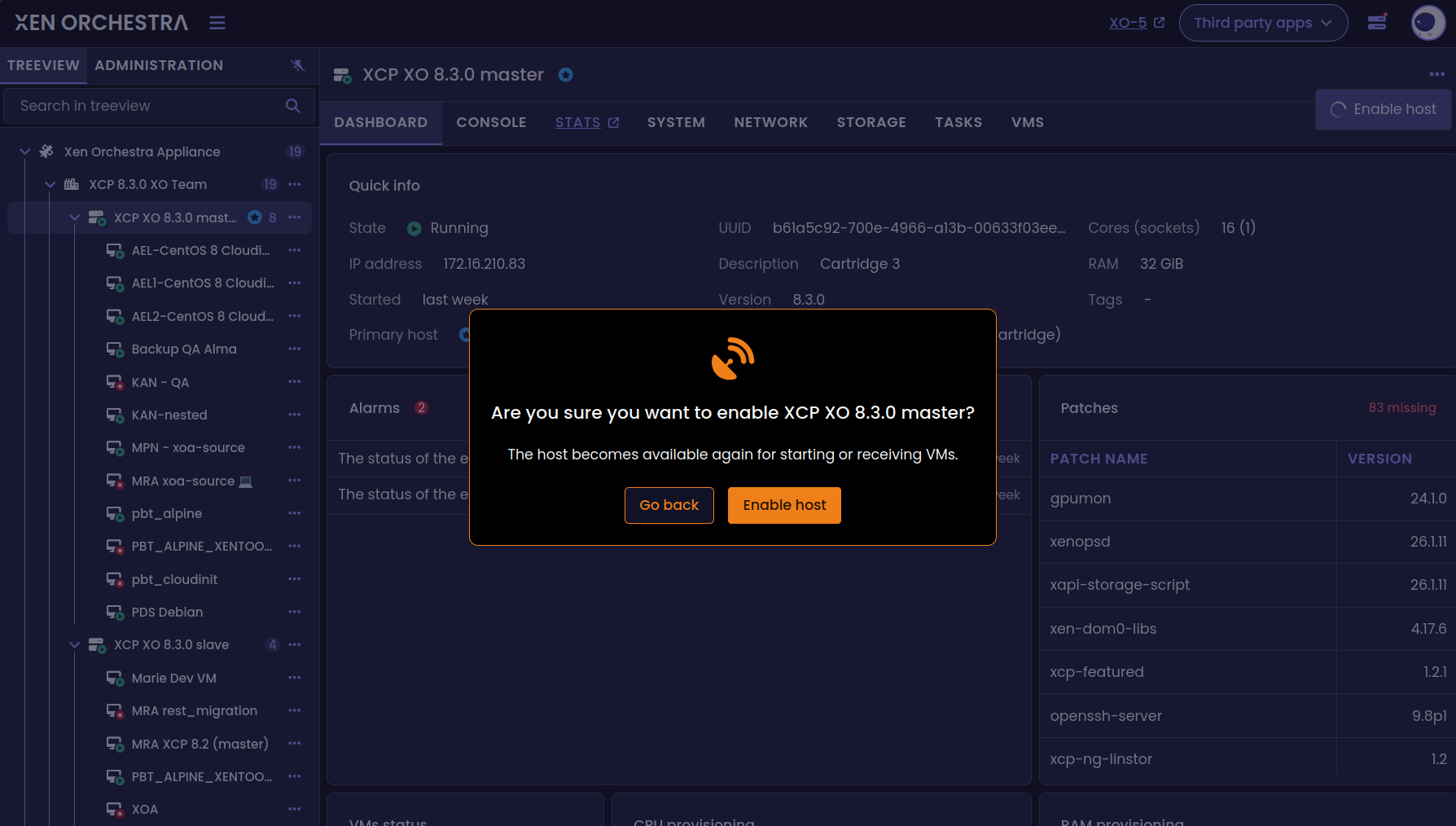Open host header more-actions menu
The image size is (1456, 826).
coord(1436,74)
